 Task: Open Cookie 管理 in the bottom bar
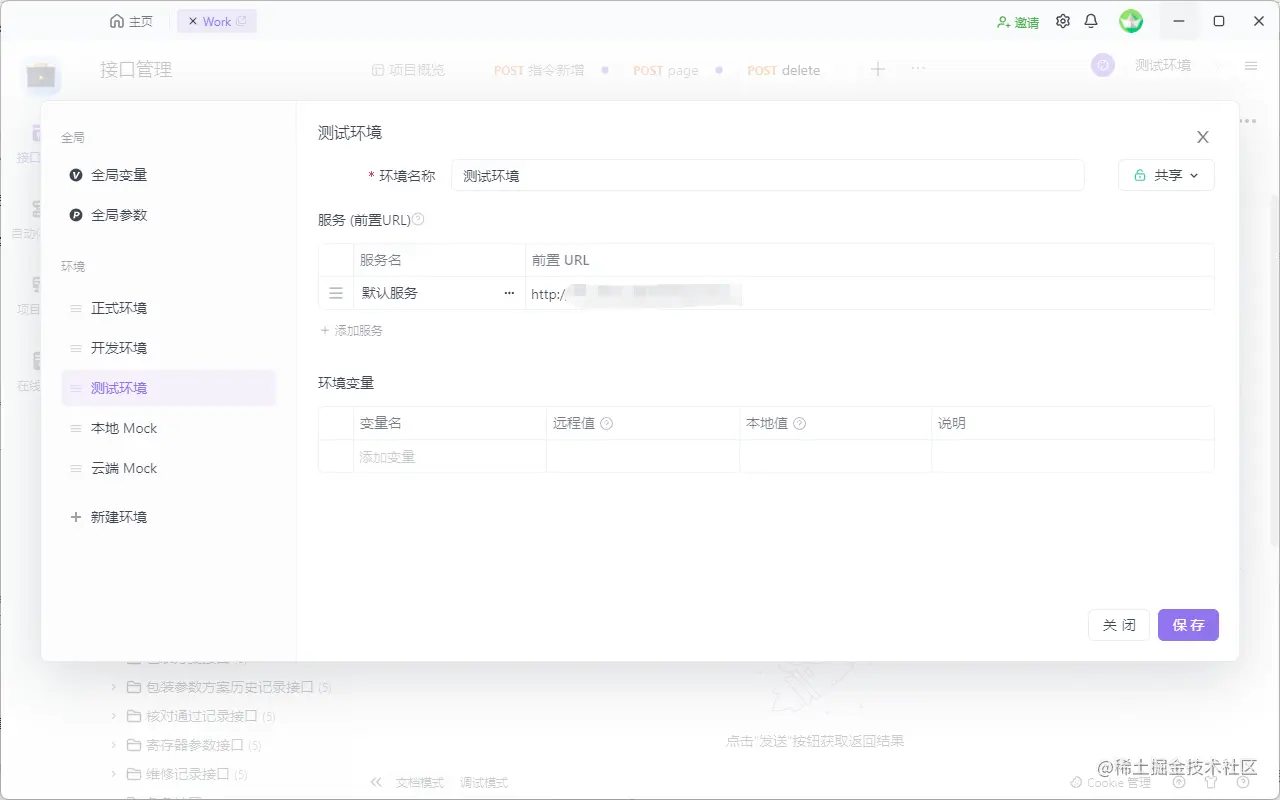[x=1111, y=783]
